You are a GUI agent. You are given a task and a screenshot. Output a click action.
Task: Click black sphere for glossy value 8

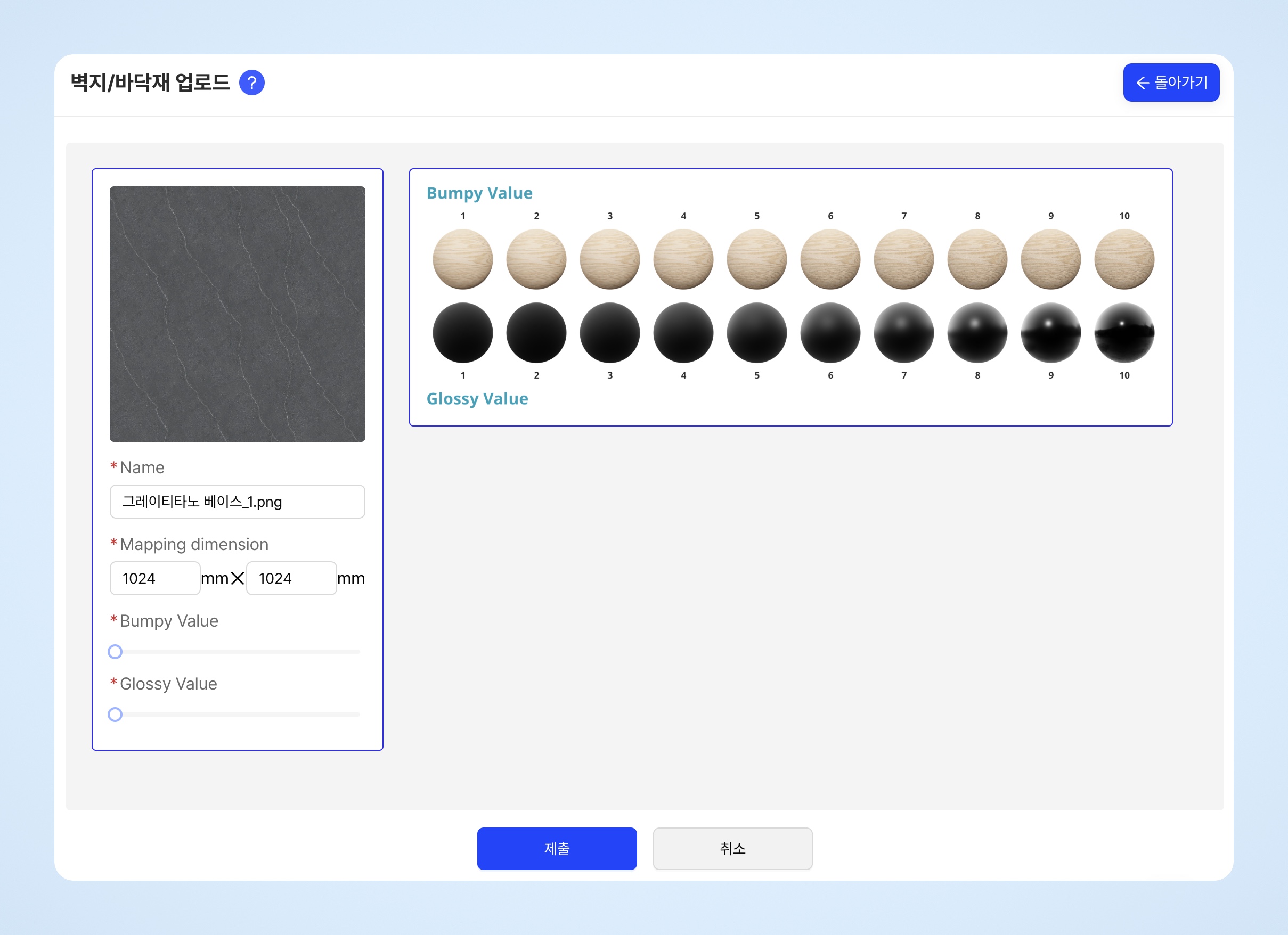tap(977, 333)
